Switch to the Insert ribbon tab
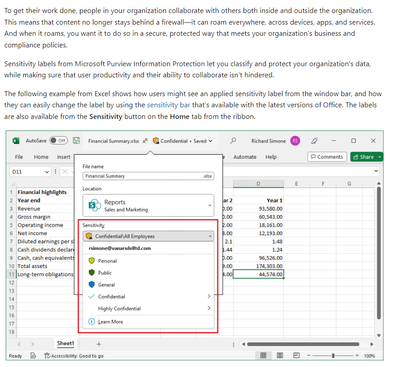The height and width of the screenshot is (367, 400). 63,157
